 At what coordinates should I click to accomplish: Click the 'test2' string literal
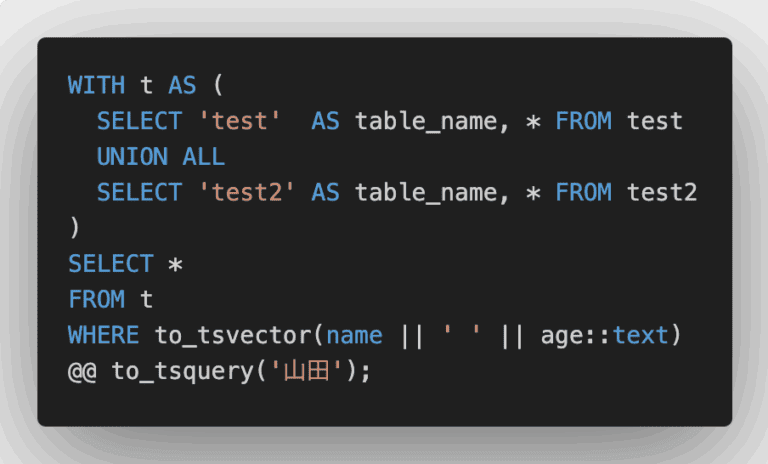point(246,192)
